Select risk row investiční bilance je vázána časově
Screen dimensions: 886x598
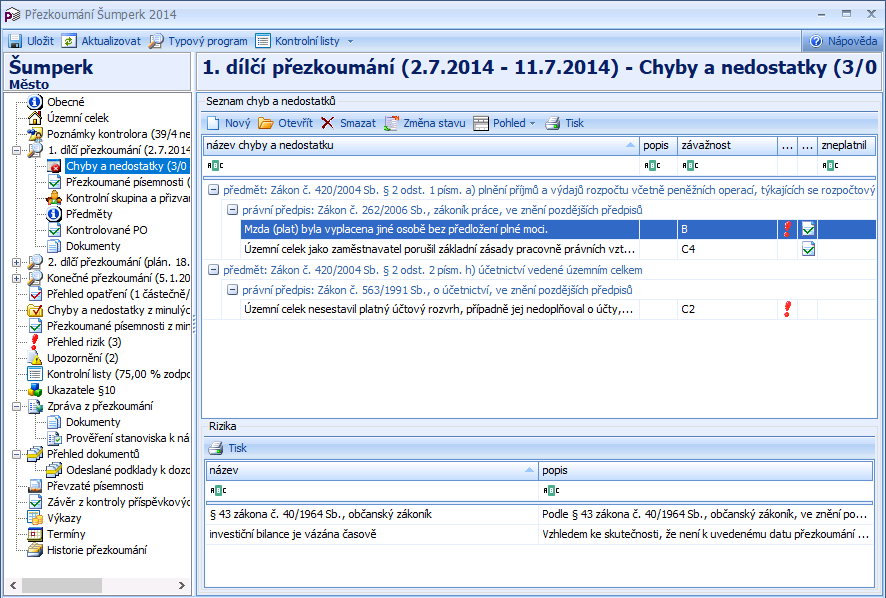[539, 534]
